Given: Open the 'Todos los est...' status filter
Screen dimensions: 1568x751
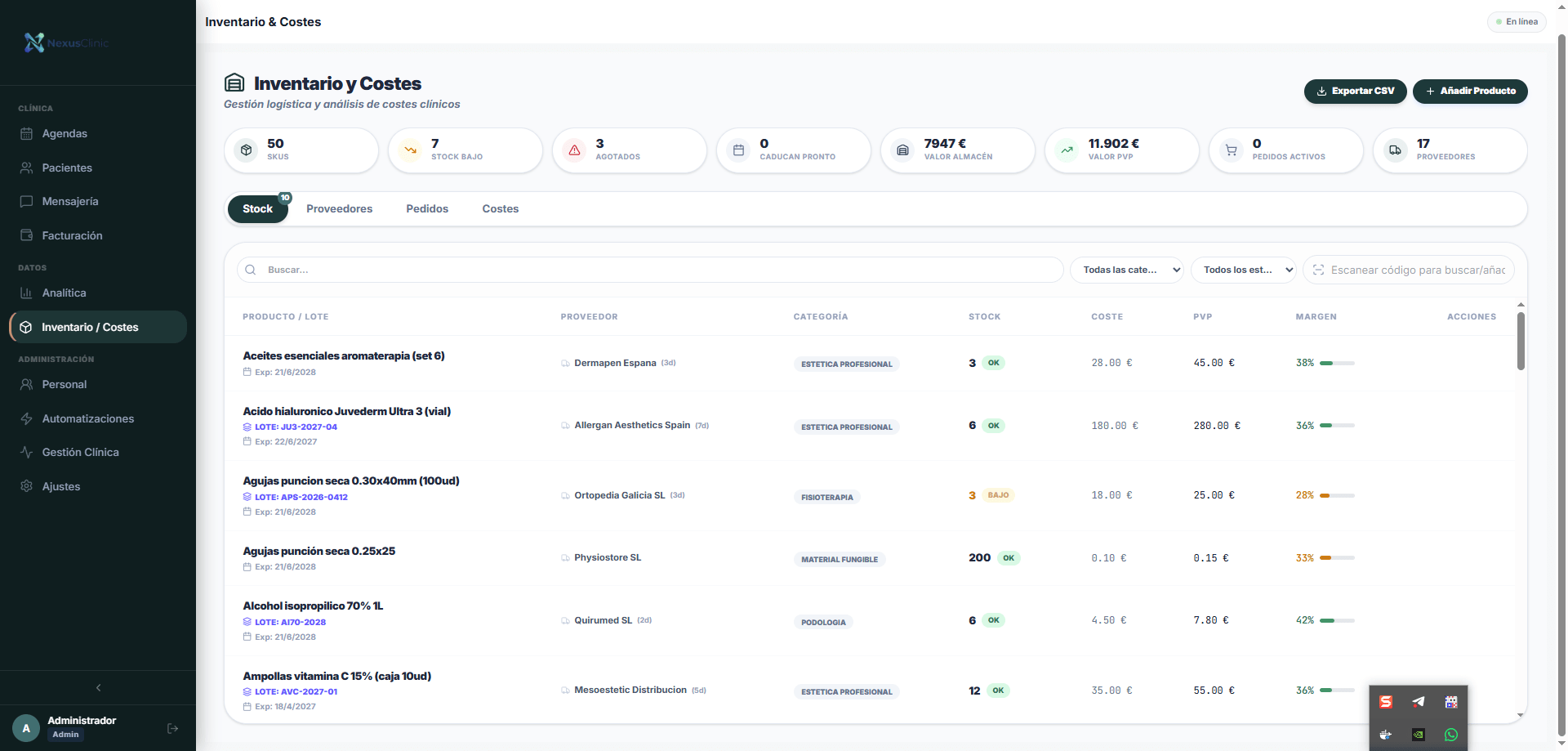Looking at the screenshot, I should point(1244,270).
